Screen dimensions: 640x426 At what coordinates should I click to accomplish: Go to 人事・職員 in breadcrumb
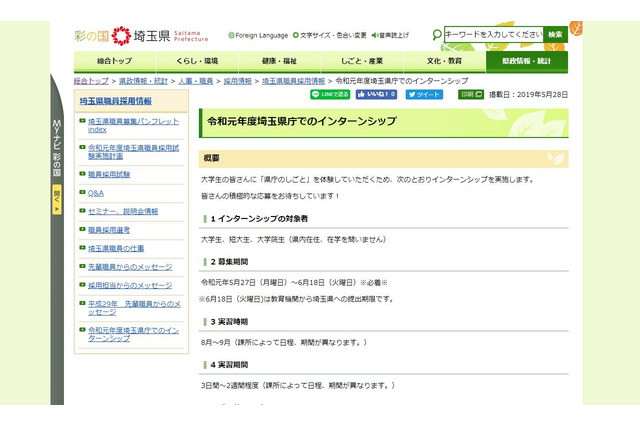tap(196, 81)
